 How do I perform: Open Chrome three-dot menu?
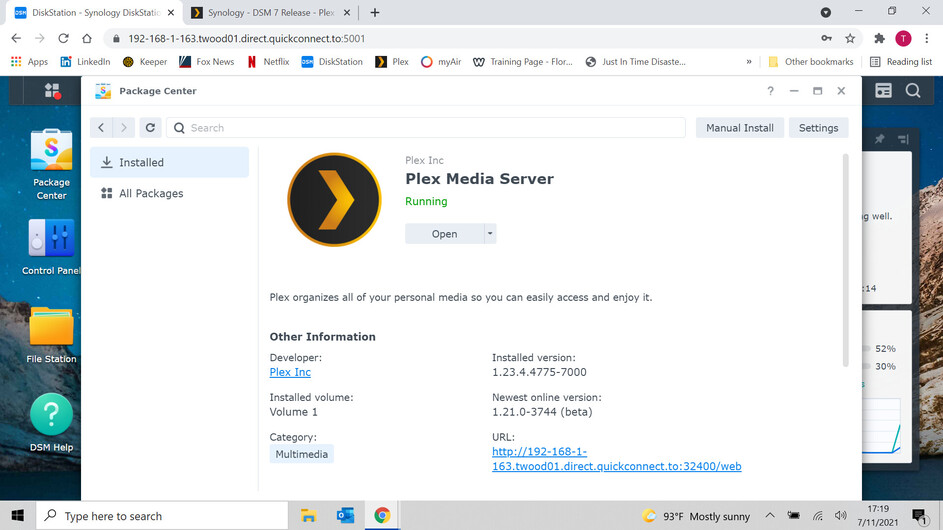tap(926, 39)
